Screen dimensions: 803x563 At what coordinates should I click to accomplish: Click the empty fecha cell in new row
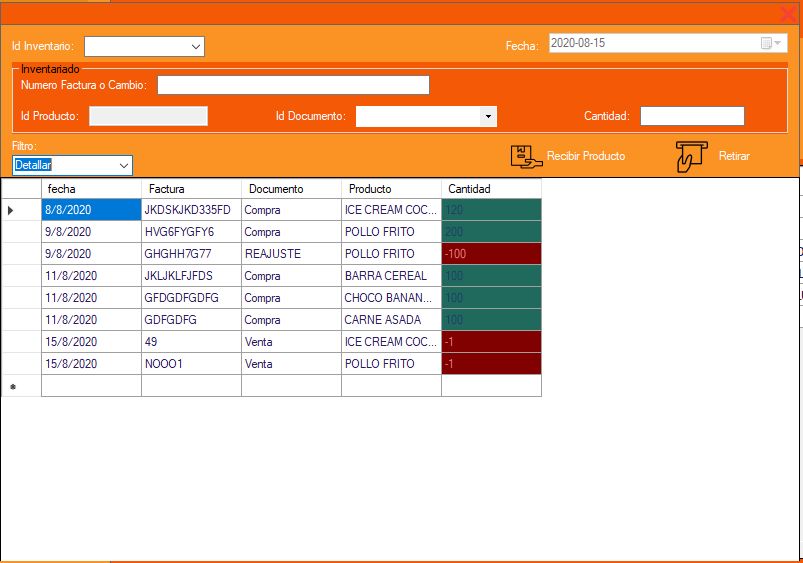tap(91, 386)
